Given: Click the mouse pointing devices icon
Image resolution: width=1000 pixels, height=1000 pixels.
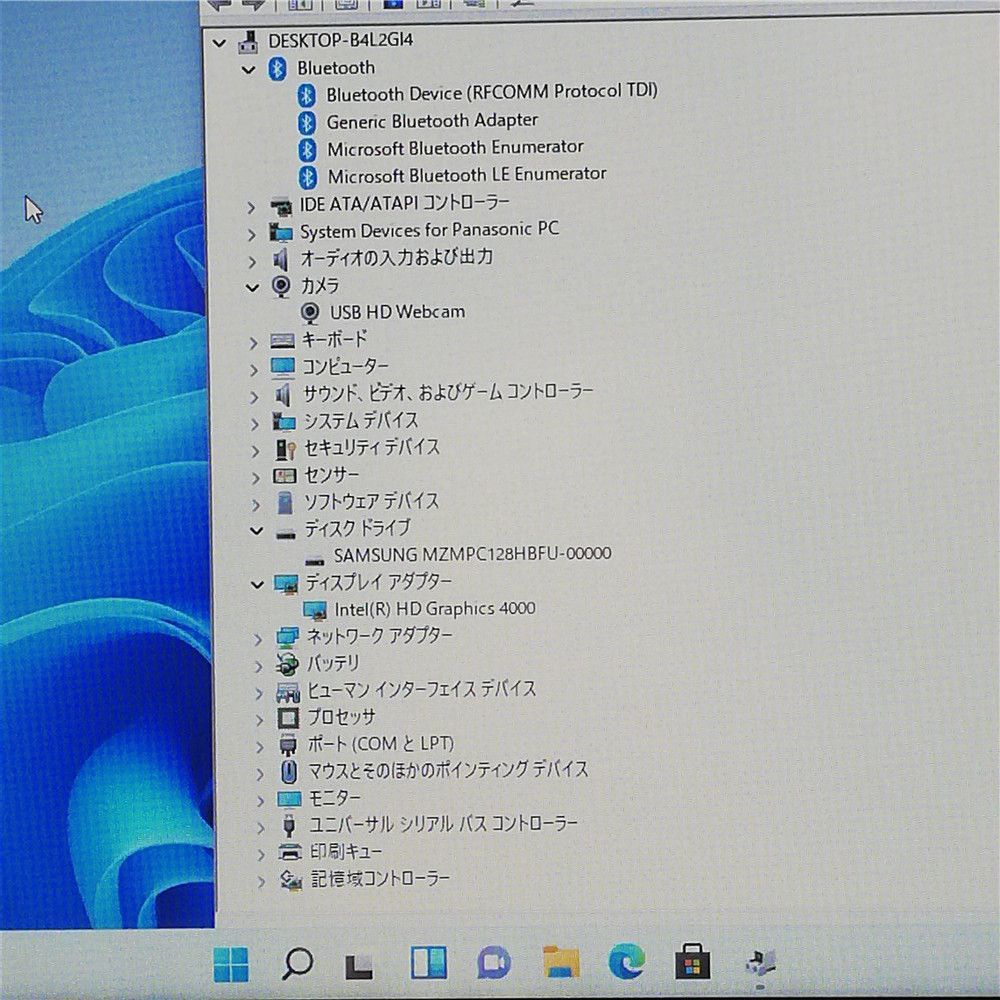Looking at the screenshot, I should tap(289, 772).
